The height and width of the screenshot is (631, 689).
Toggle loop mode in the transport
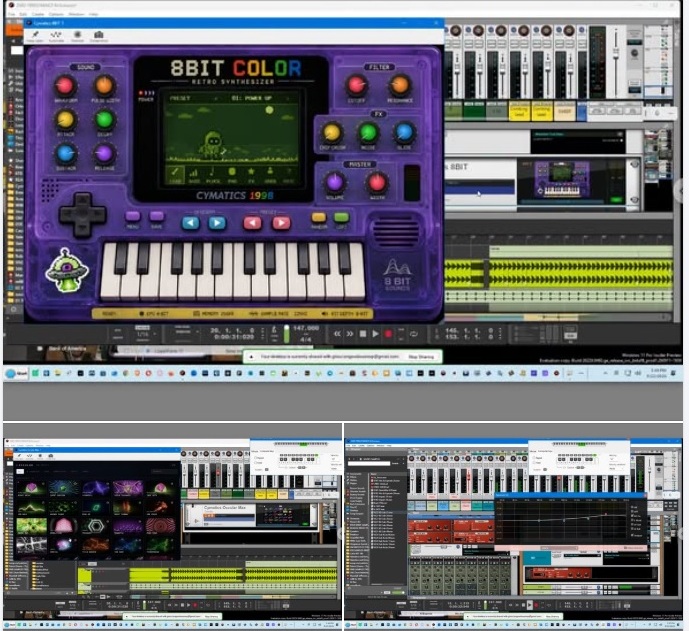pos(413,334)
